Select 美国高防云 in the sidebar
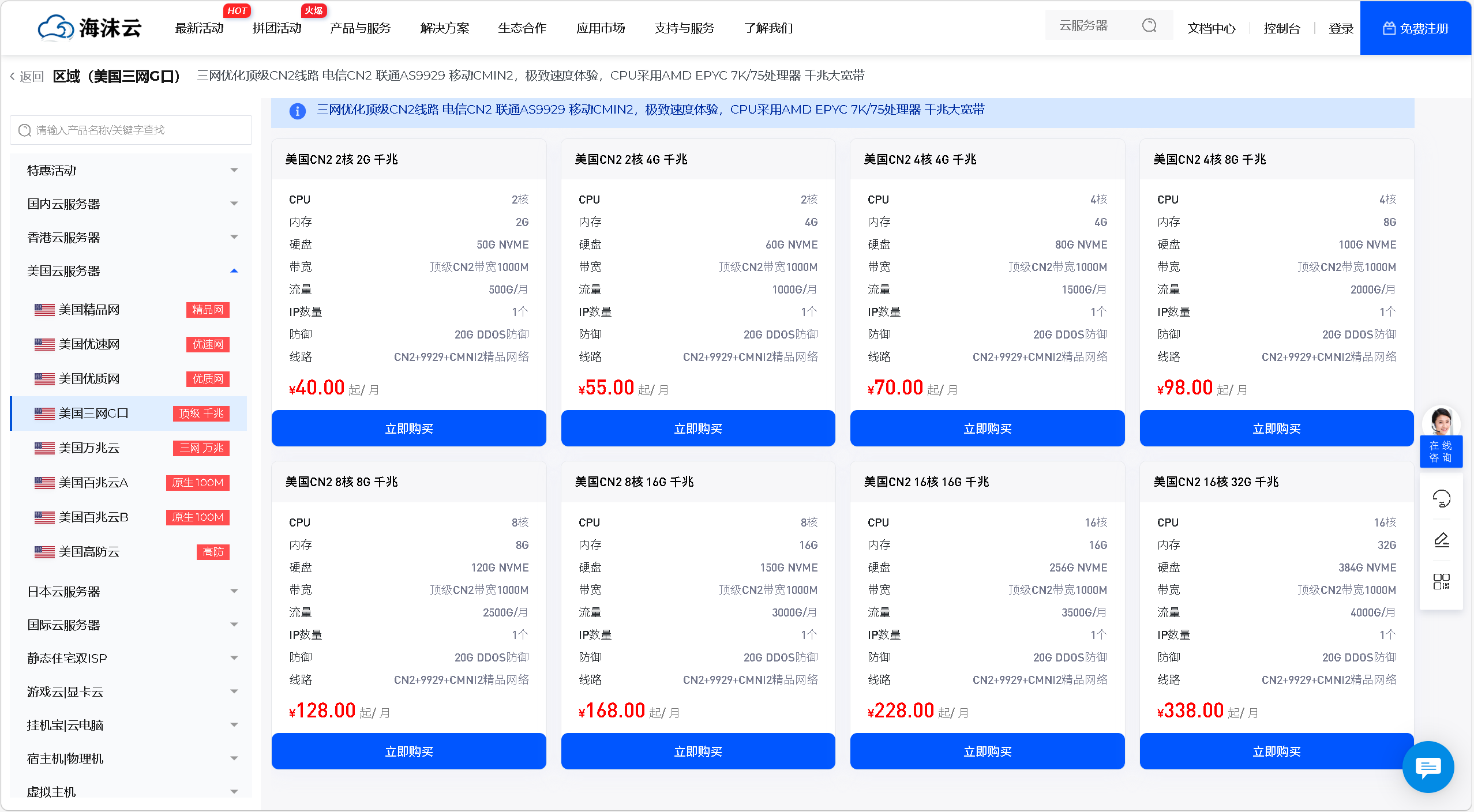This screenshot has height=812, width=1474. click(129, 552)
